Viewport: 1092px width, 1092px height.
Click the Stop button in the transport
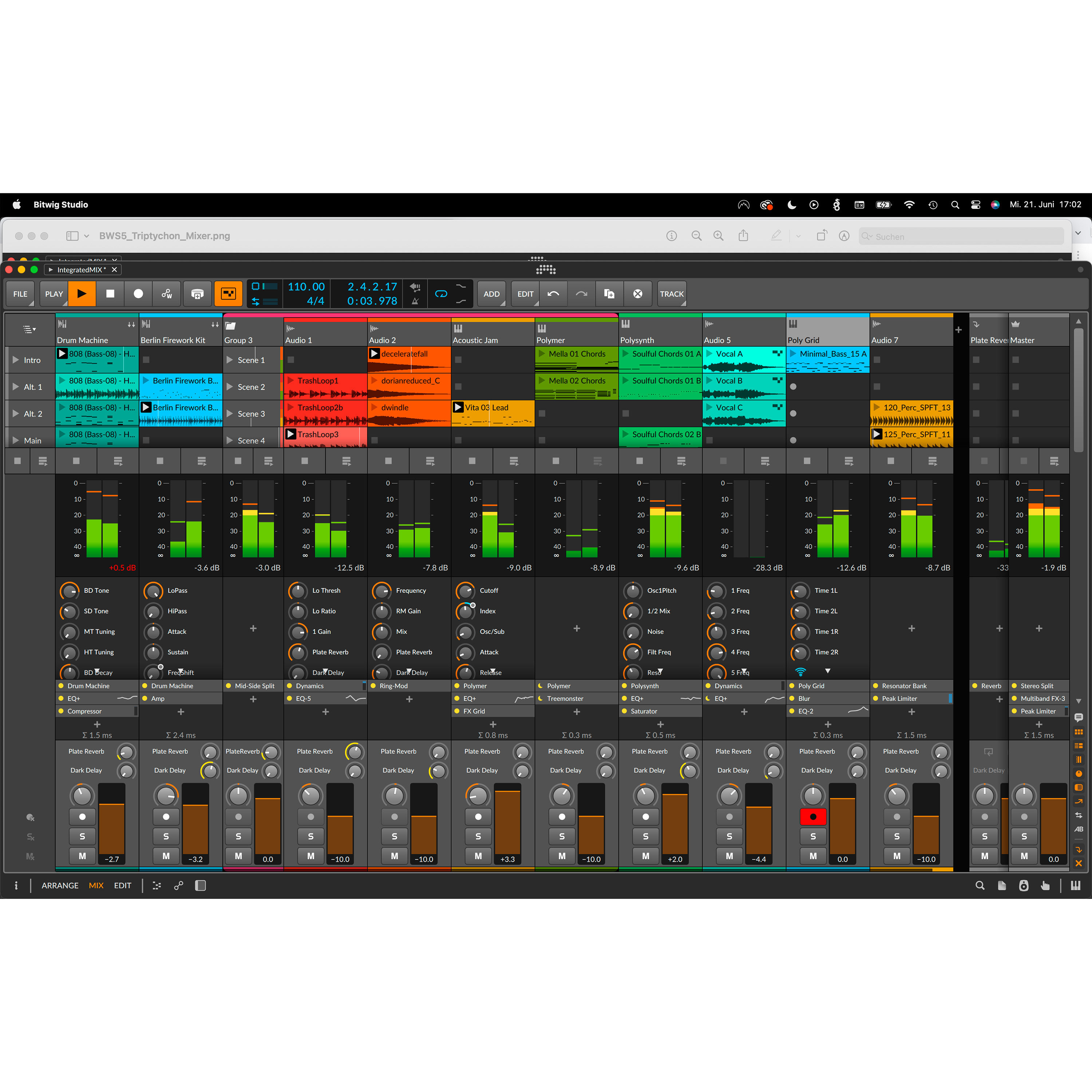[110, 293]
